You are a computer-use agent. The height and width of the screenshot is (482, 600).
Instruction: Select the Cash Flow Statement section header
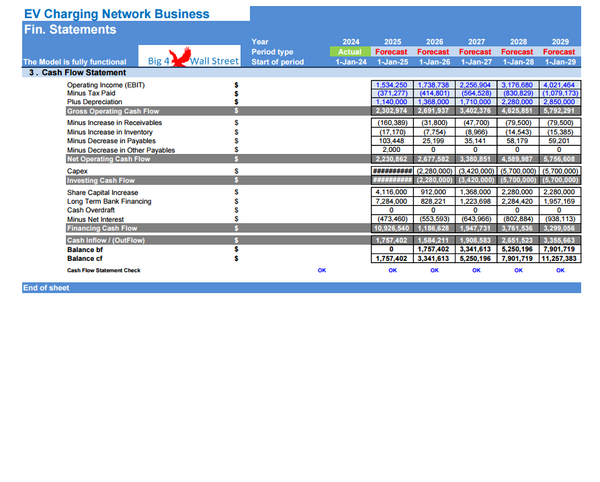coord(72,73)
